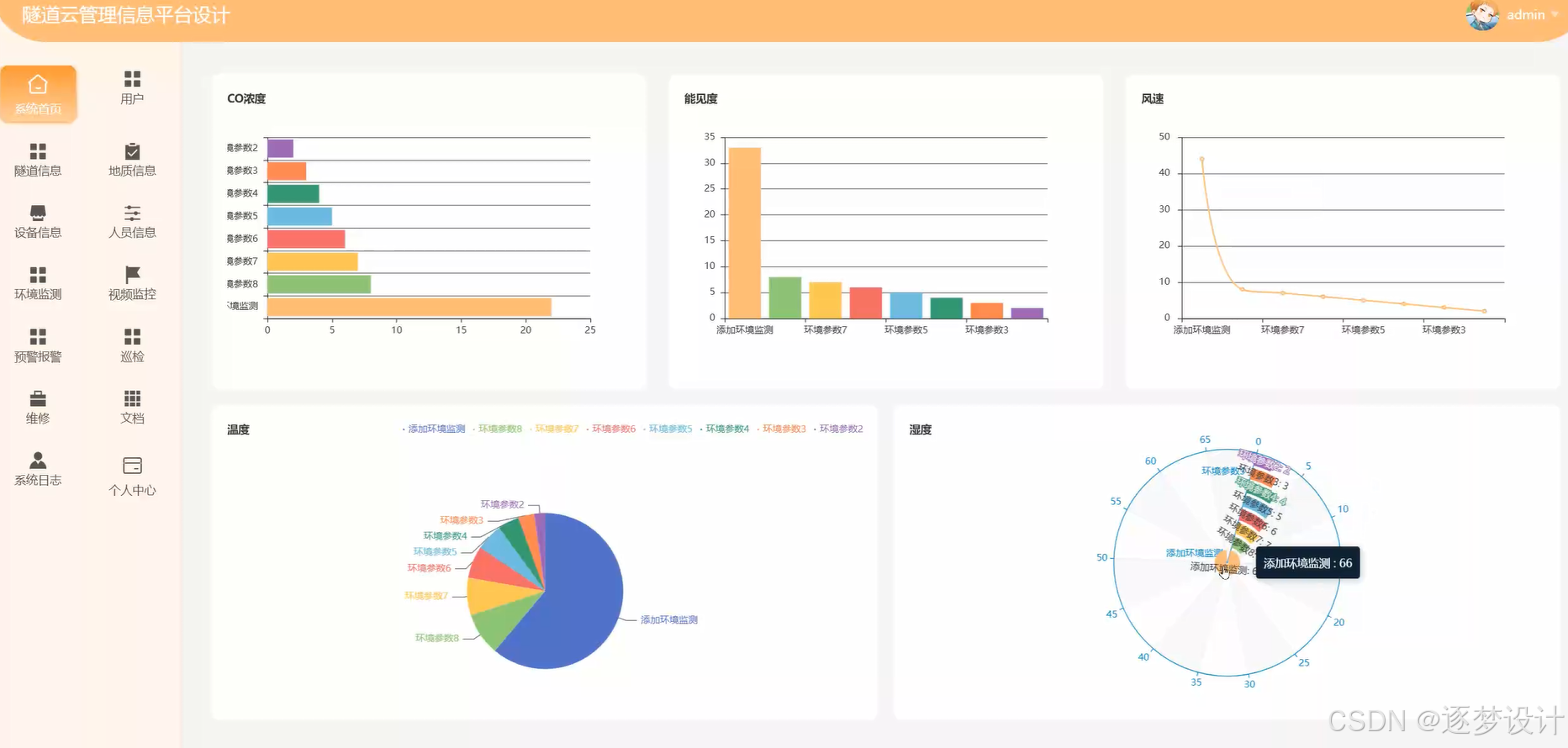The height and width of the screenshot is (748, 1568).
Task: Open the 维修 briefcase icon
Action: 38,398
